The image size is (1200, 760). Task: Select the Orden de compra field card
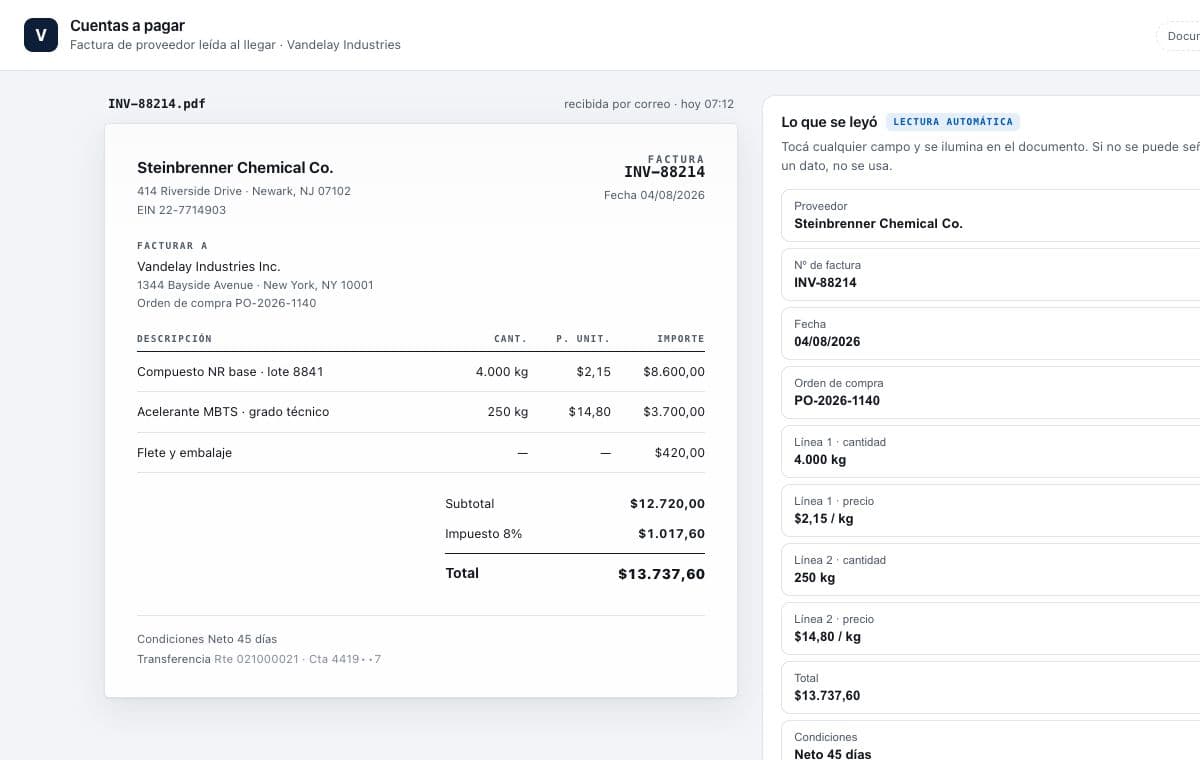point(990,392)
